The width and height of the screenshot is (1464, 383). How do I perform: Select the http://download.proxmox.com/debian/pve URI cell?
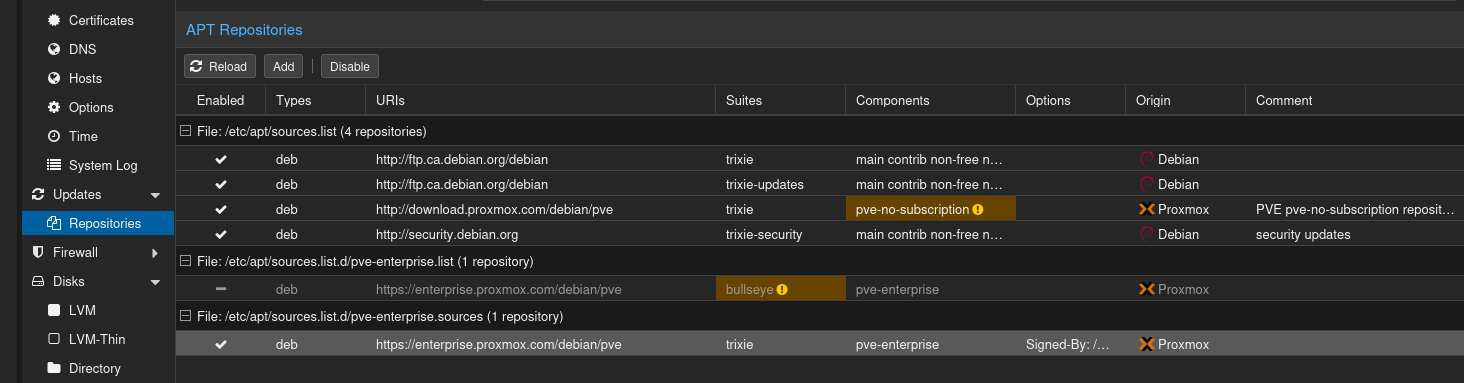click(540, 209)
